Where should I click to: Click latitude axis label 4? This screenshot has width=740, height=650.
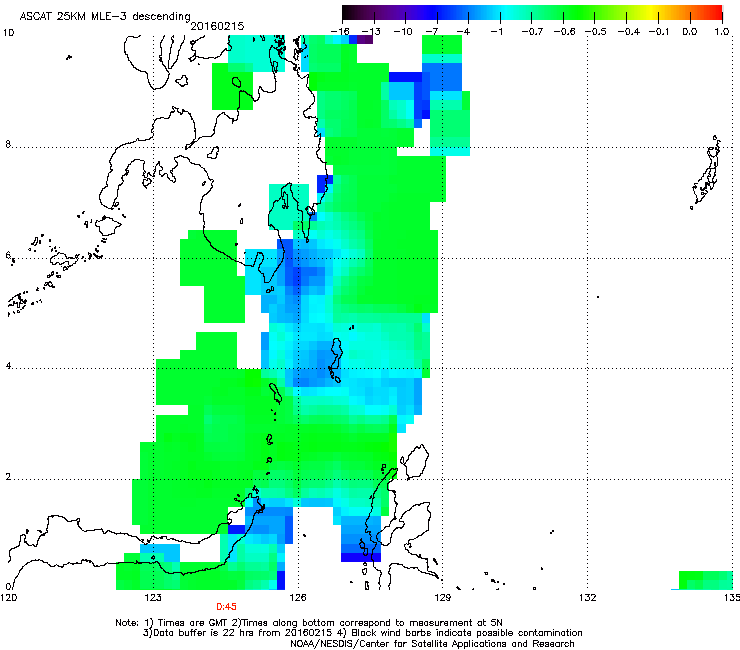coord(8,366)
